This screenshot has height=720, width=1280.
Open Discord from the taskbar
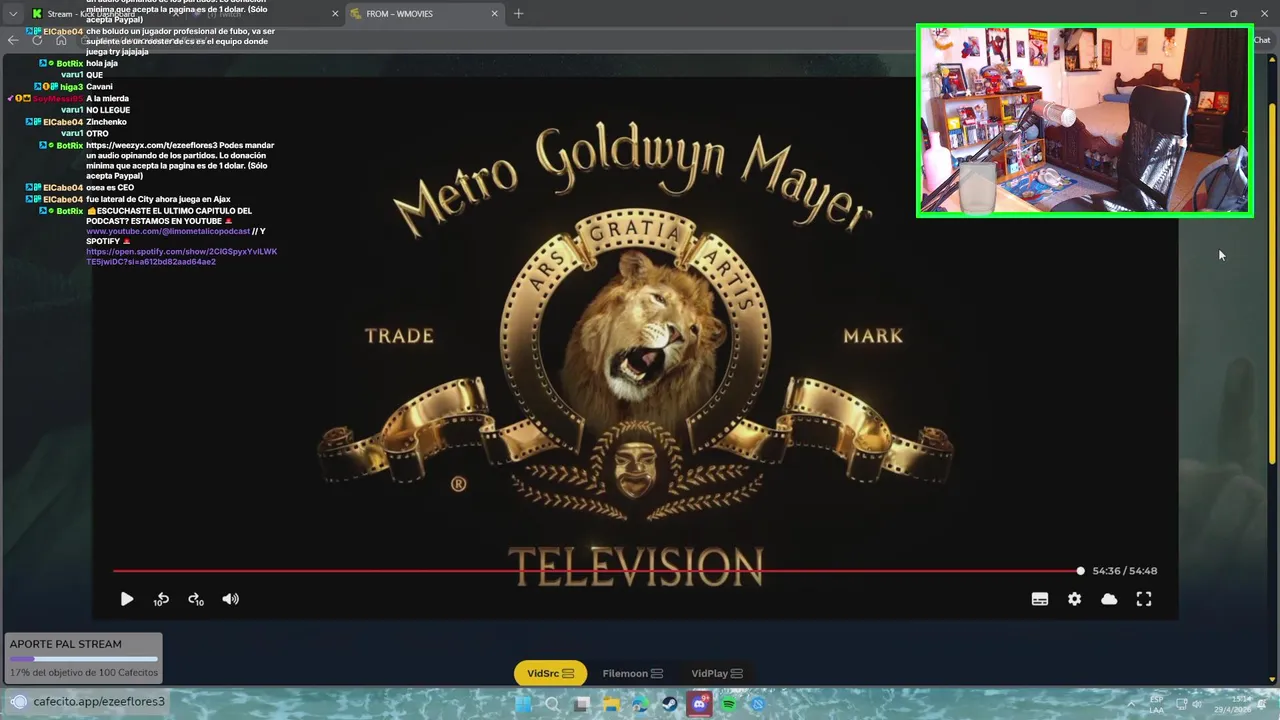point(699,704)
